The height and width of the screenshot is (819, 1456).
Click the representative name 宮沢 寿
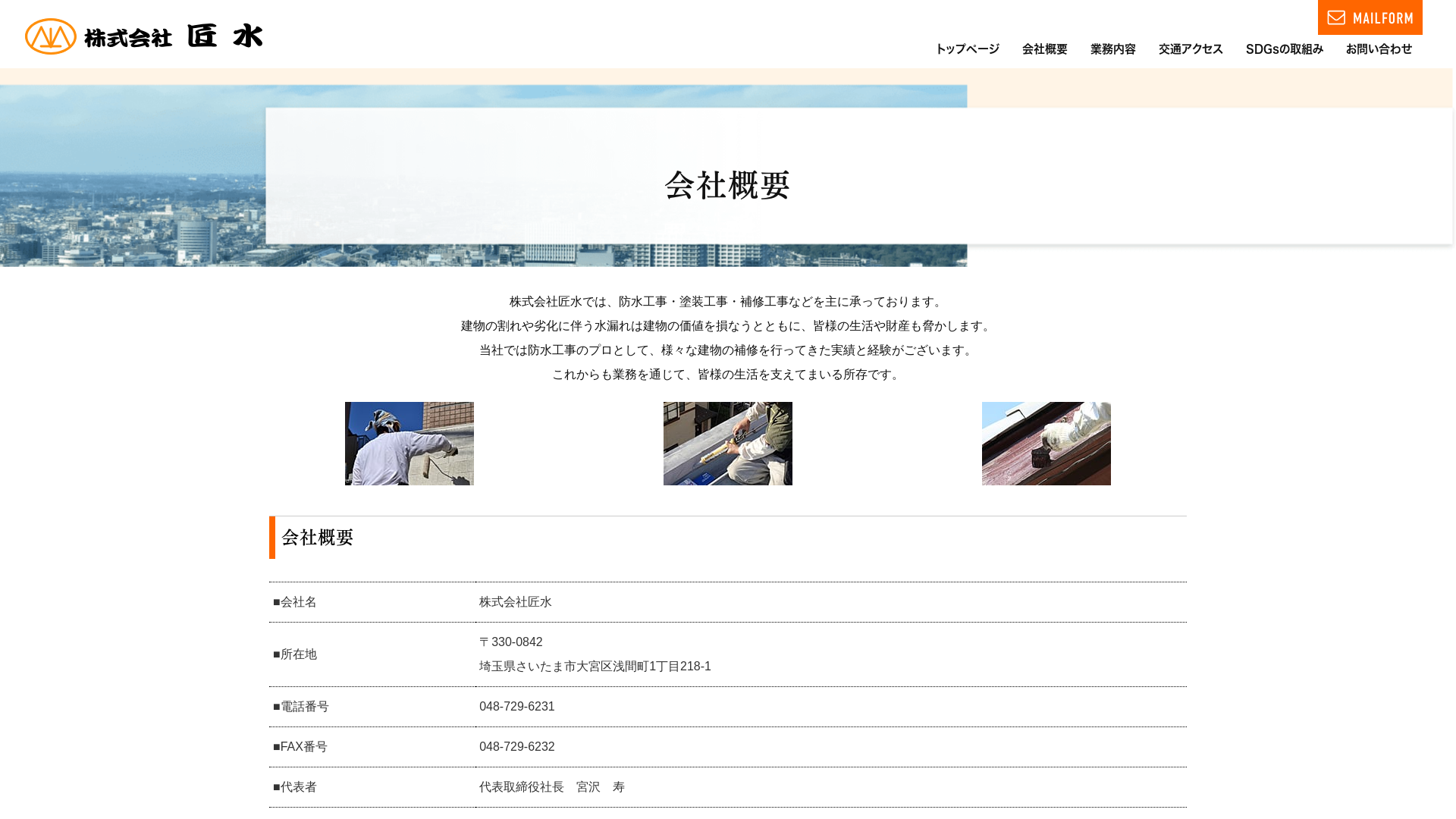[x=601, y=787]
